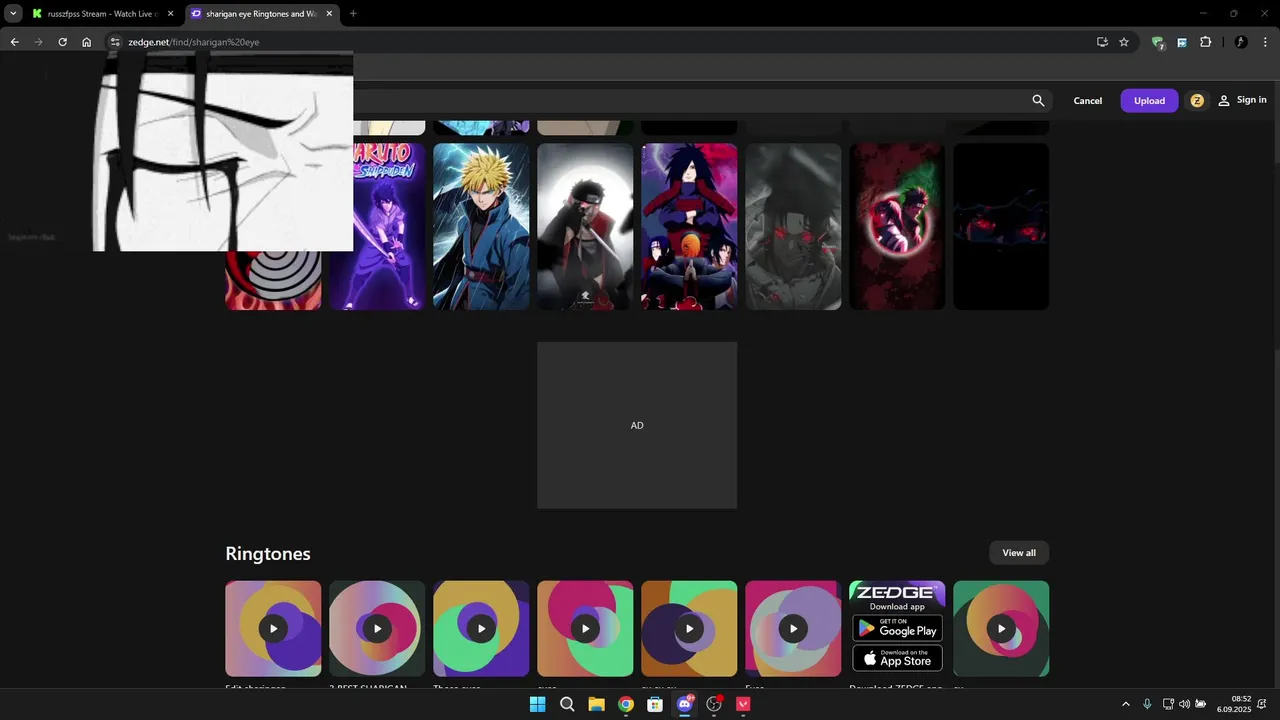Play the fifth ringtone with brown-green art
Screen dimensions: 1280x720
click(689, 629)
